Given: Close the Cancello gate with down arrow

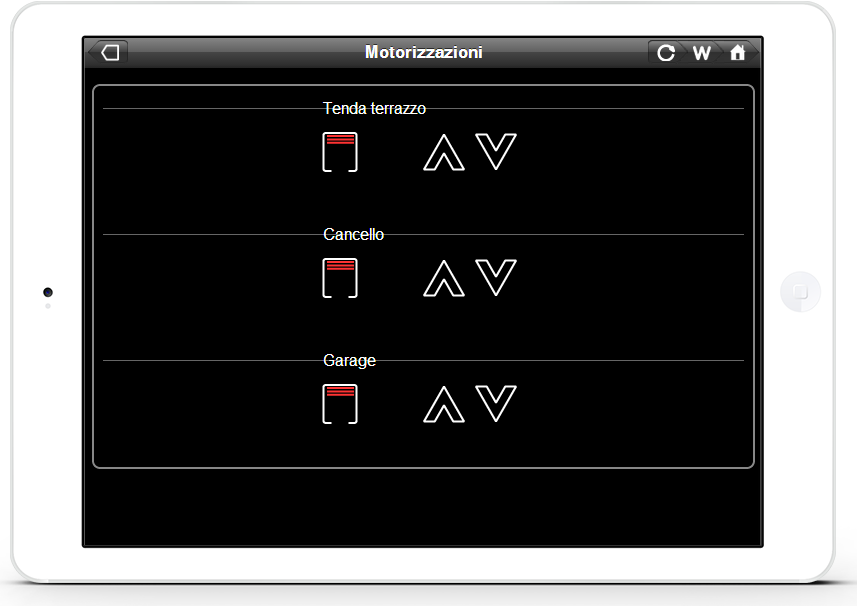Looking at the screenshot, I should coord(496,278).
